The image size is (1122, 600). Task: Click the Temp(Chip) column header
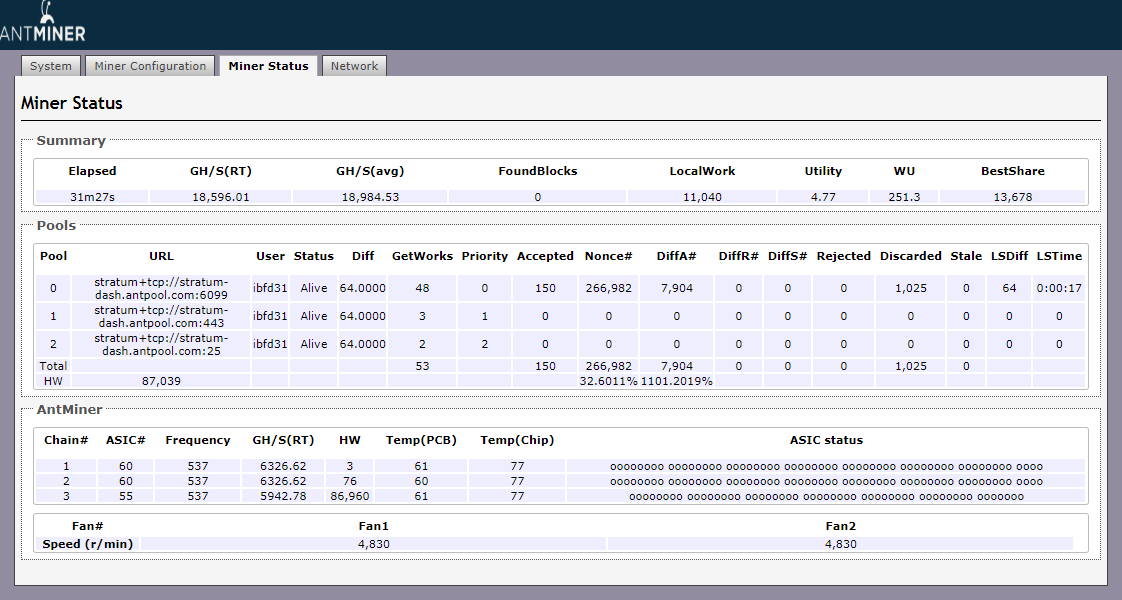(517, 440)
